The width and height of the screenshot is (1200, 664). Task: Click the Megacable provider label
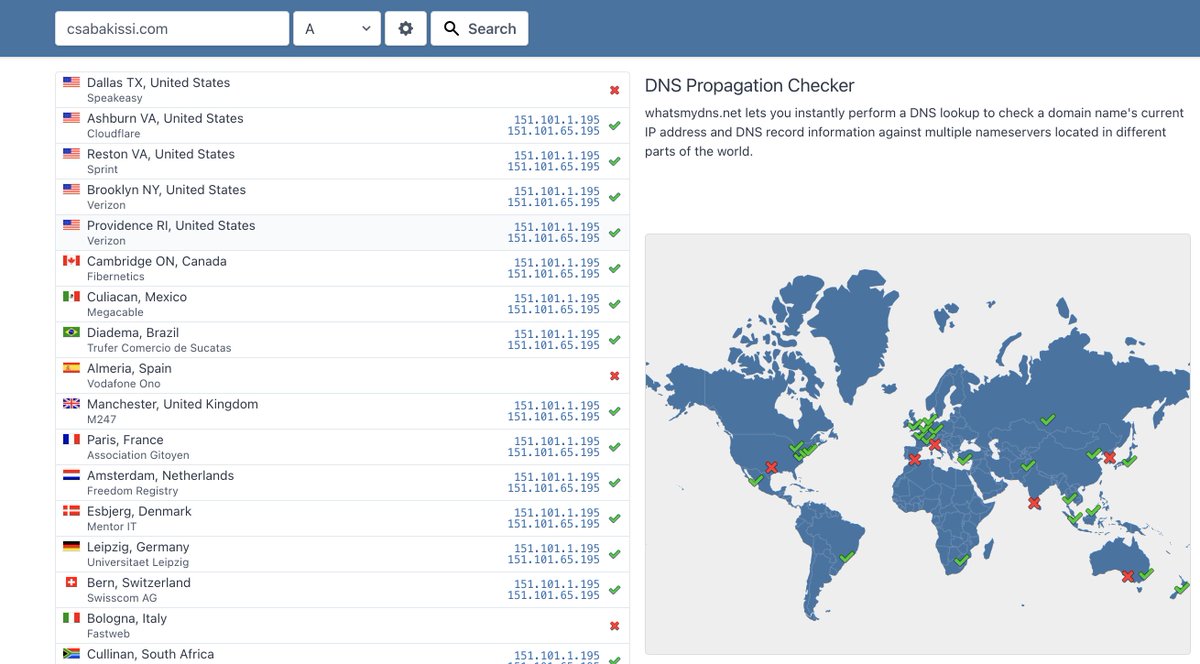tap(114, 313)
